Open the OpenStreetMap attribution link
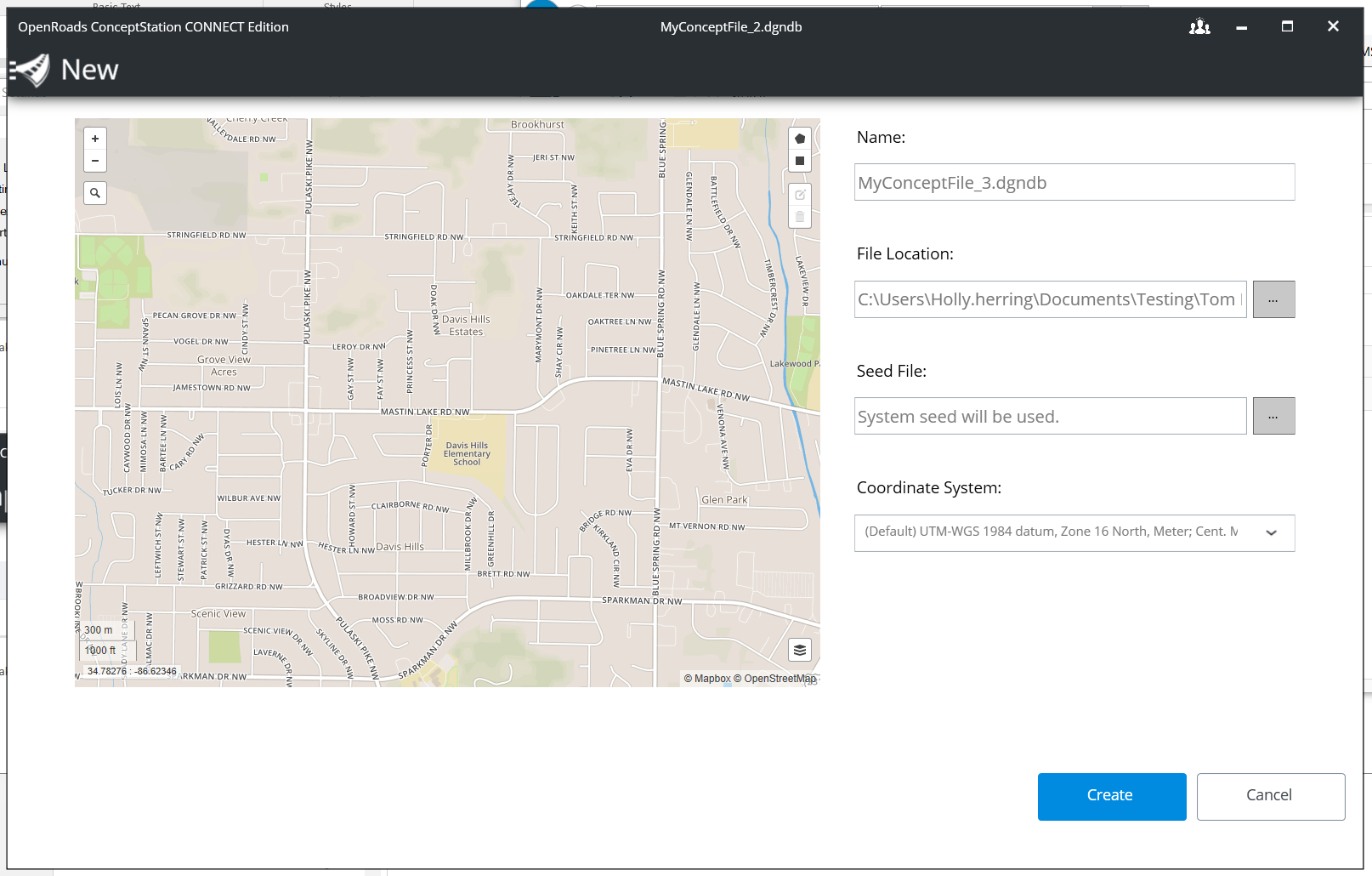 click(774, 679)
